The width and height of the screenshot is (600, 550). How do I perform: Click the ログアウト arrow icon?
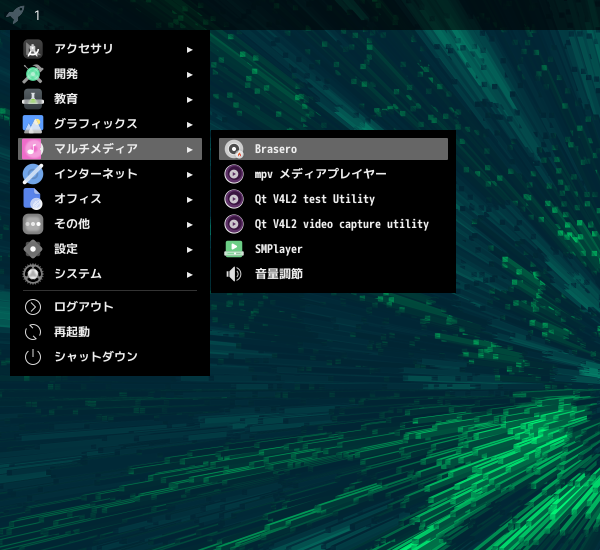(33, 307)
